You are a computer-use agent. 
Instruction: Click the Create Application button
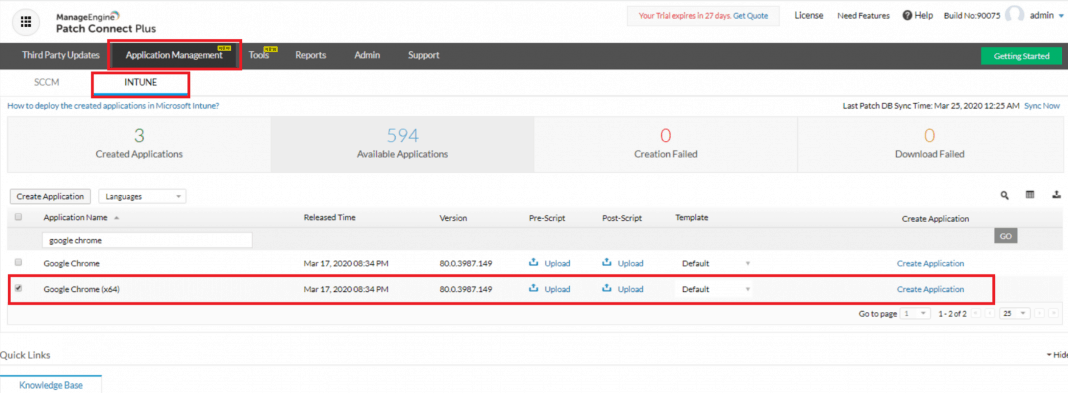[x=51, y=196]
